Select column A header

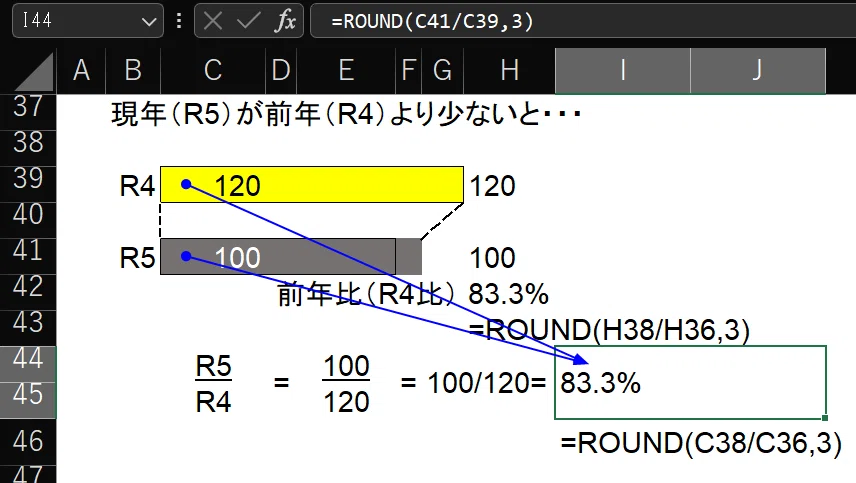[x=81, y=70]
